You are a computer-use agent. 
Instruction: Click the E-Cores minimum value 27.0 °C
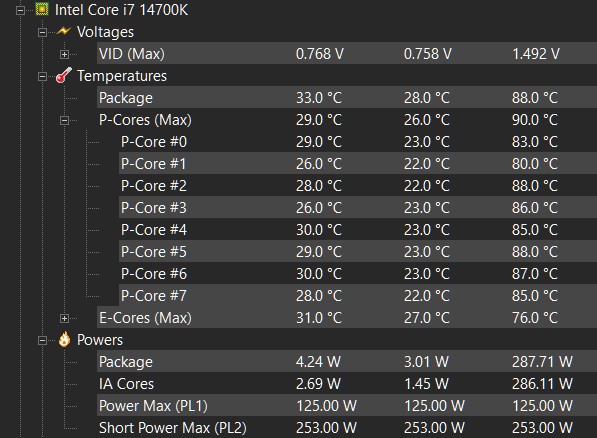click(x=427, y=318)
